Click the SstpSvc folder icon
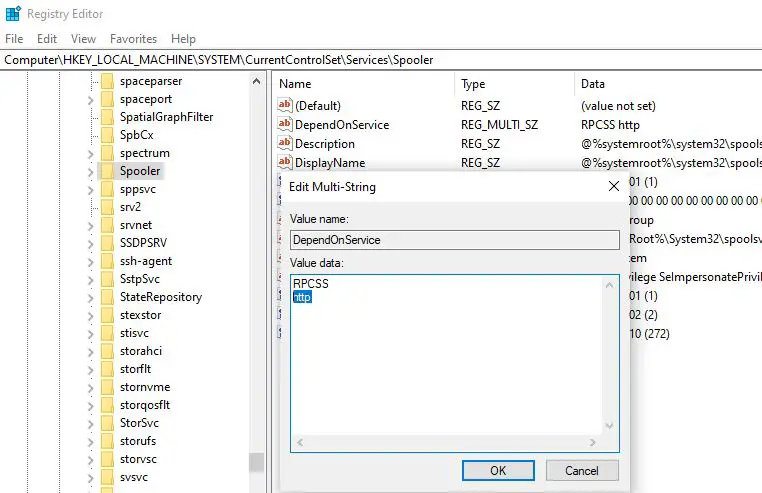This screenshot has height=493, width=762. click(107, 279)
